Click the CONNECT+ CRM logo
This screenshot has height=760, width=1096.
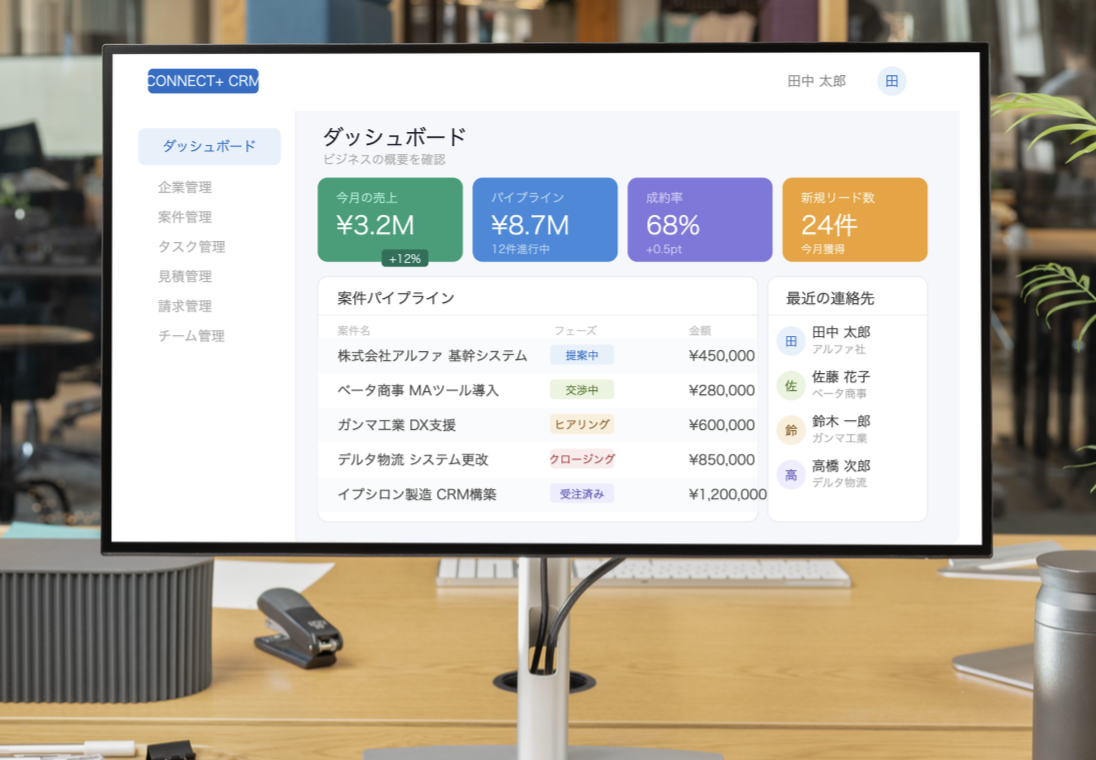[x=202, y=81]
